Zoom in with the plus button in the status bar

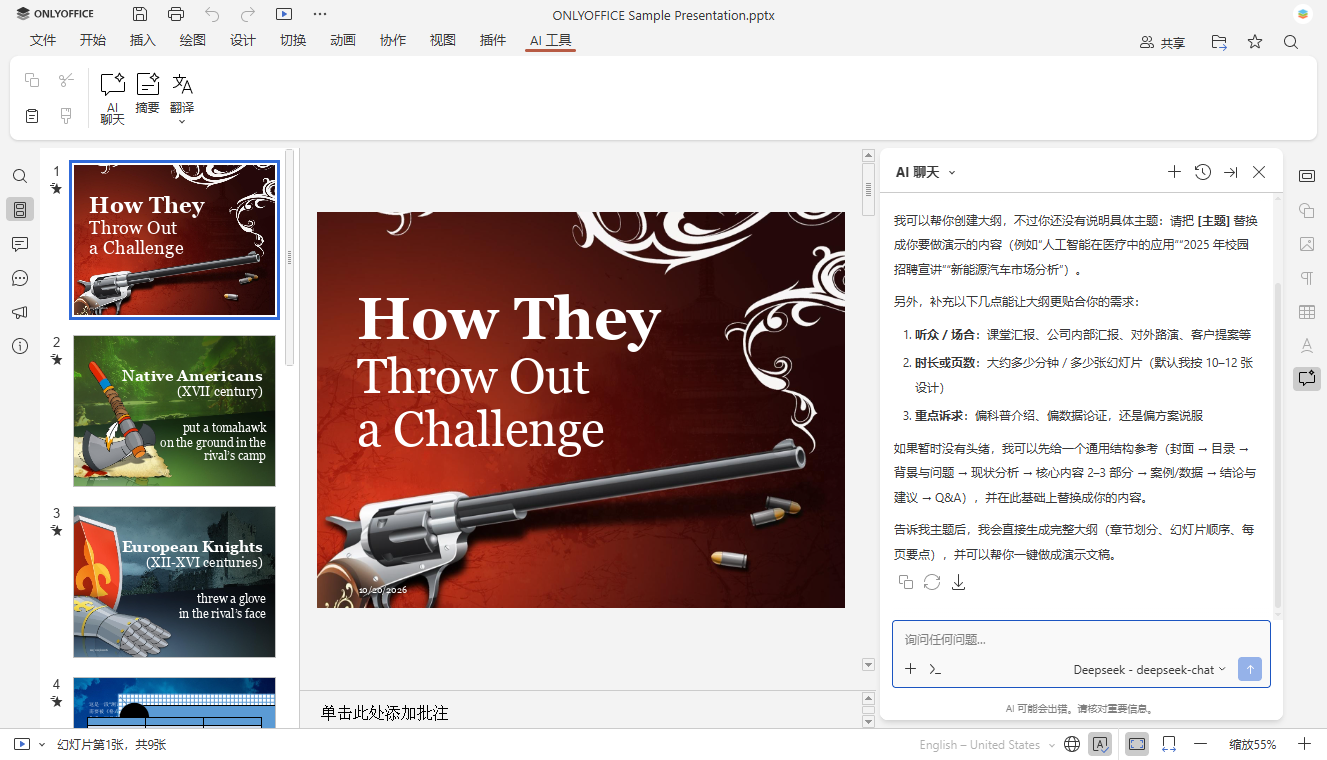coord(1304,744)
